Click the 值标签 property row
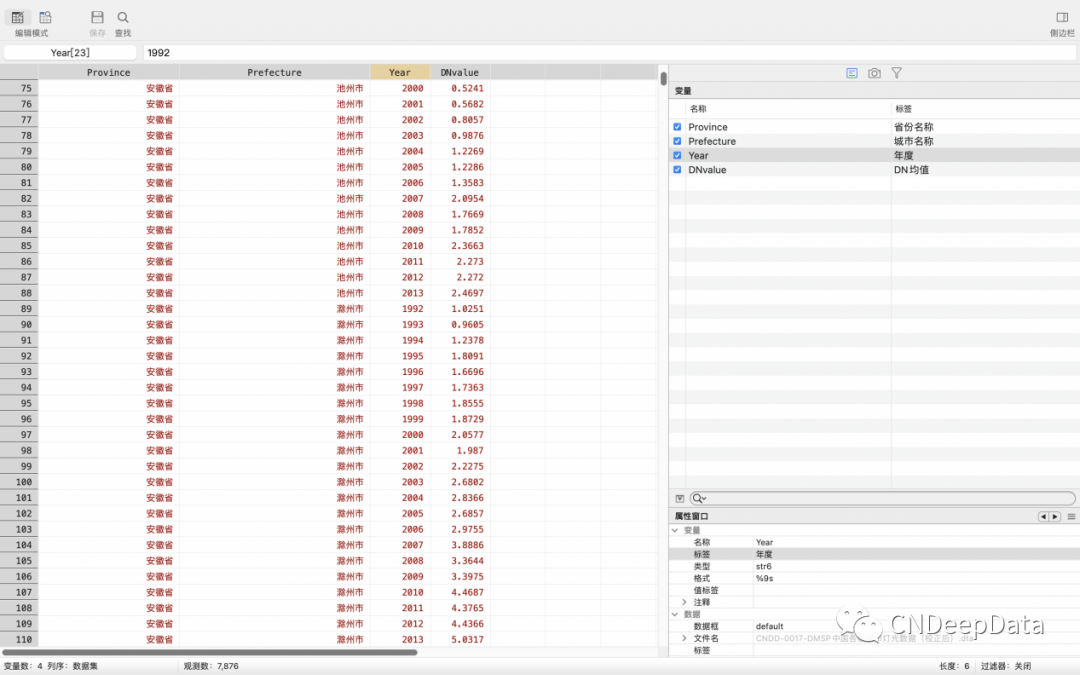Image resolution: width=1080 pixels, height=675 pixels. tap(874, 590)
